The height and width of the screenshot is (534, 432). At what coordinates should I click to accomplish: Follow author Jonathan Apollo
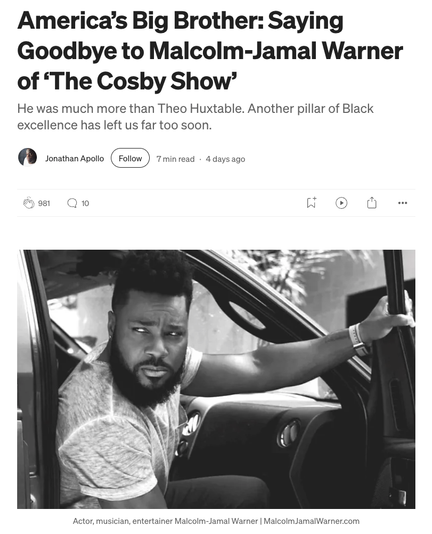130,158
